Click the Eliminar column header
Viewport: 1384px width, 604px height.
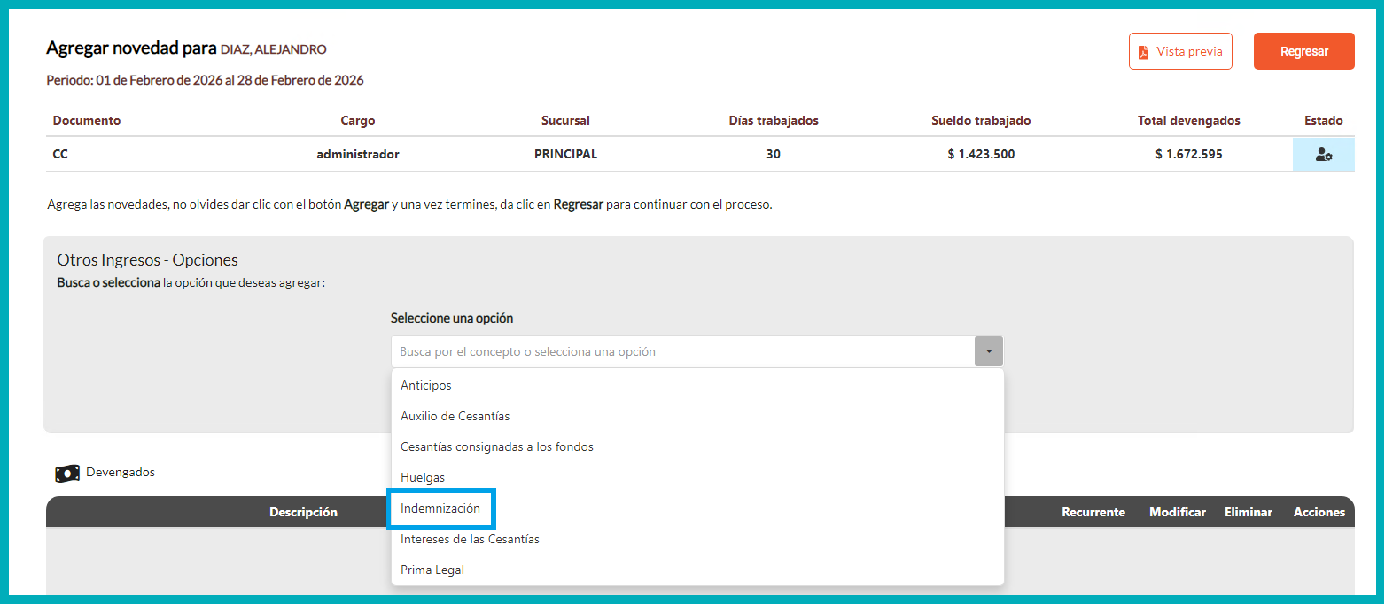click(1247, 512)
